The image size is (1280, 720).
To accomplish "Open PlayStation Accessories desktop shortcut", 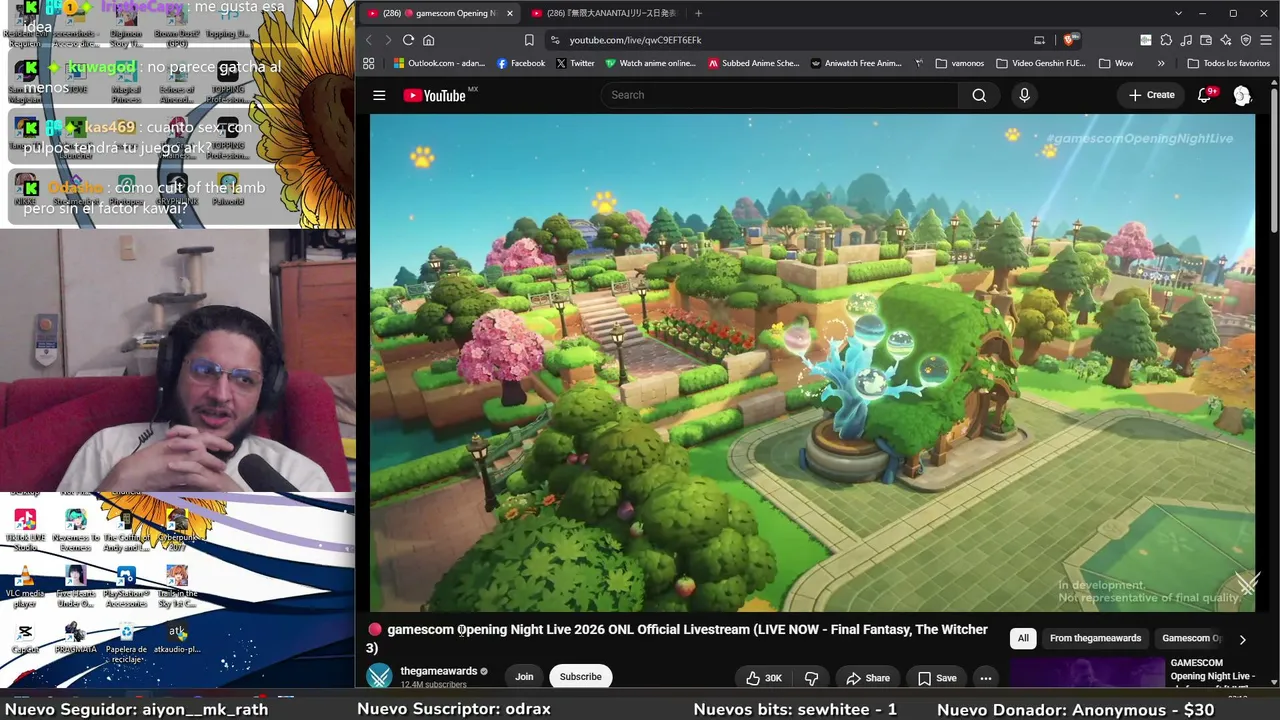I will [x=126, y=587].
